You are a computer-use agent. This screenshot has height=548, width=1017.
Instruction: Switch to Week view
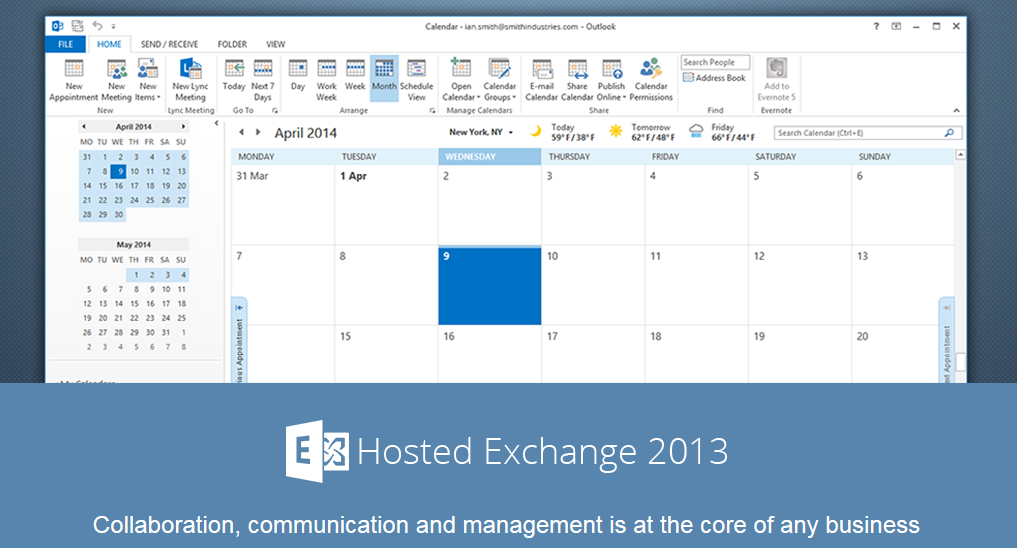tap(355, 75)
